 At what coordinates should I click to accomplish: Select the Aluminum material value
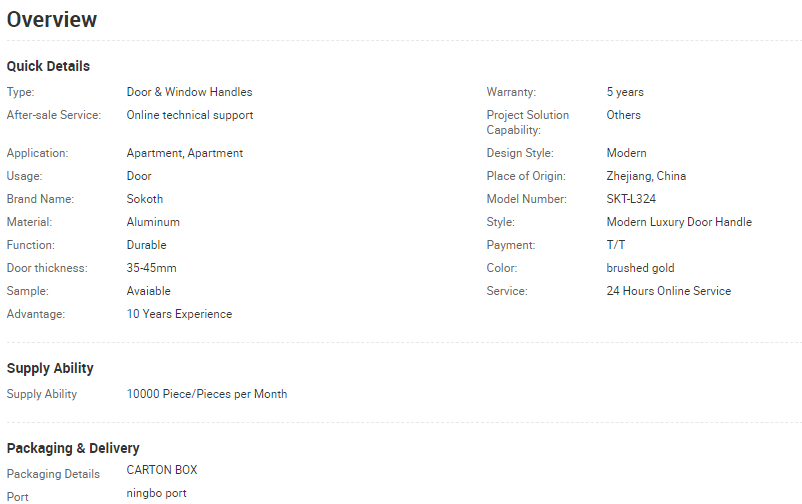point(153,222)
